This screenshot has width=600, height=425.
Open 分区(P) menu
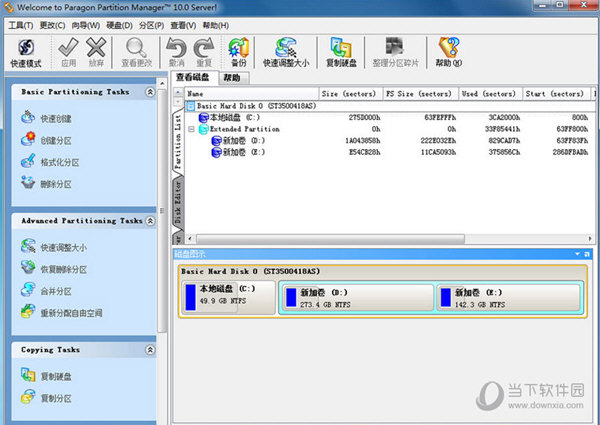coord(152,26)
